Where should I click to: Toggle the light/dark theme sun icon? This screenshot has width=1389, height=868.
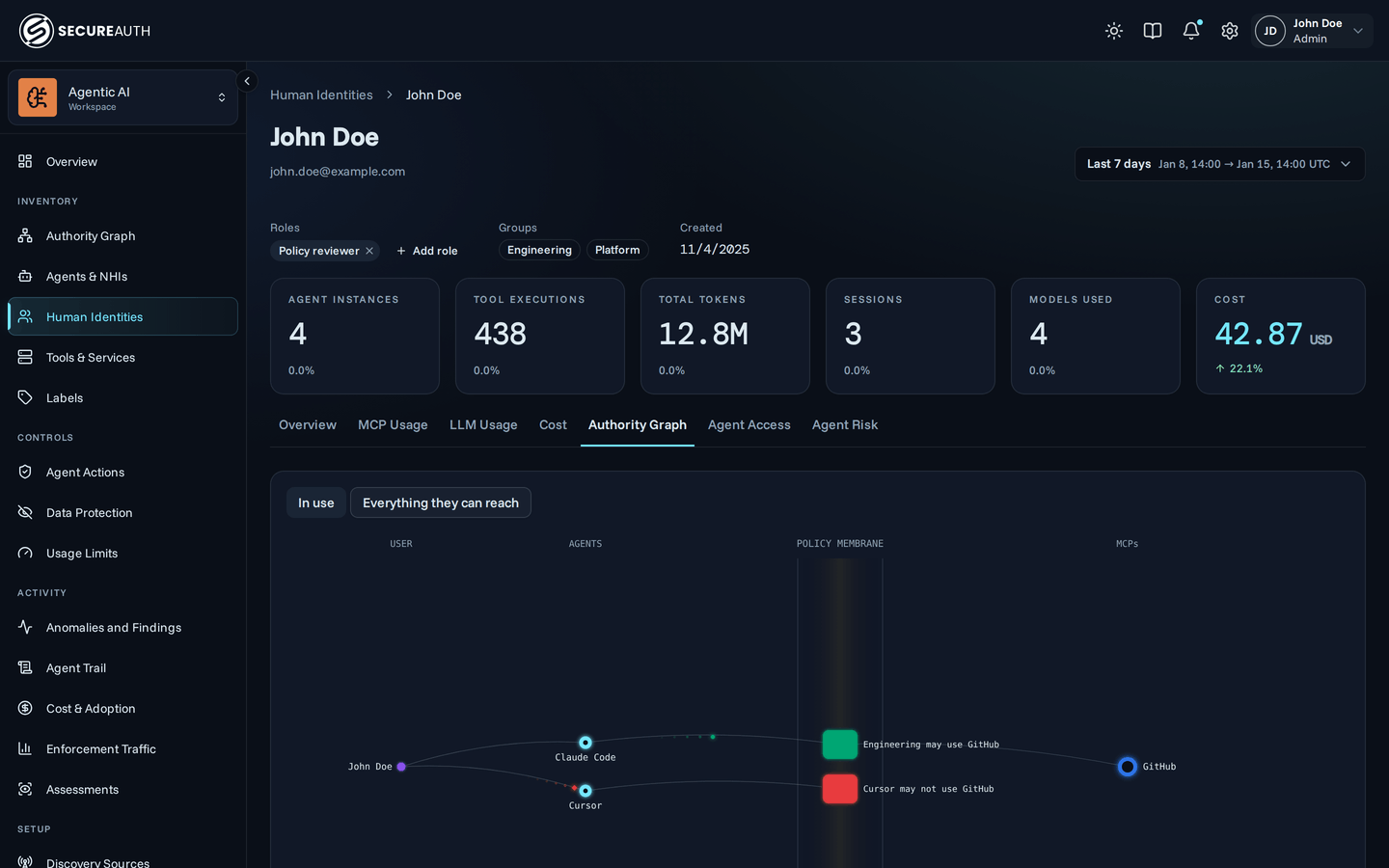tap(1114, 31)
